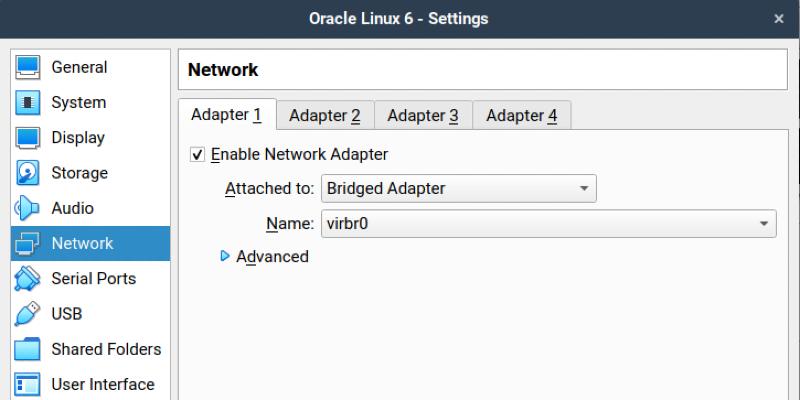Image resolution: width=800 pixels, height=400 pixels.
Task: Open the USB plug icon
Action: coord(27,314)
